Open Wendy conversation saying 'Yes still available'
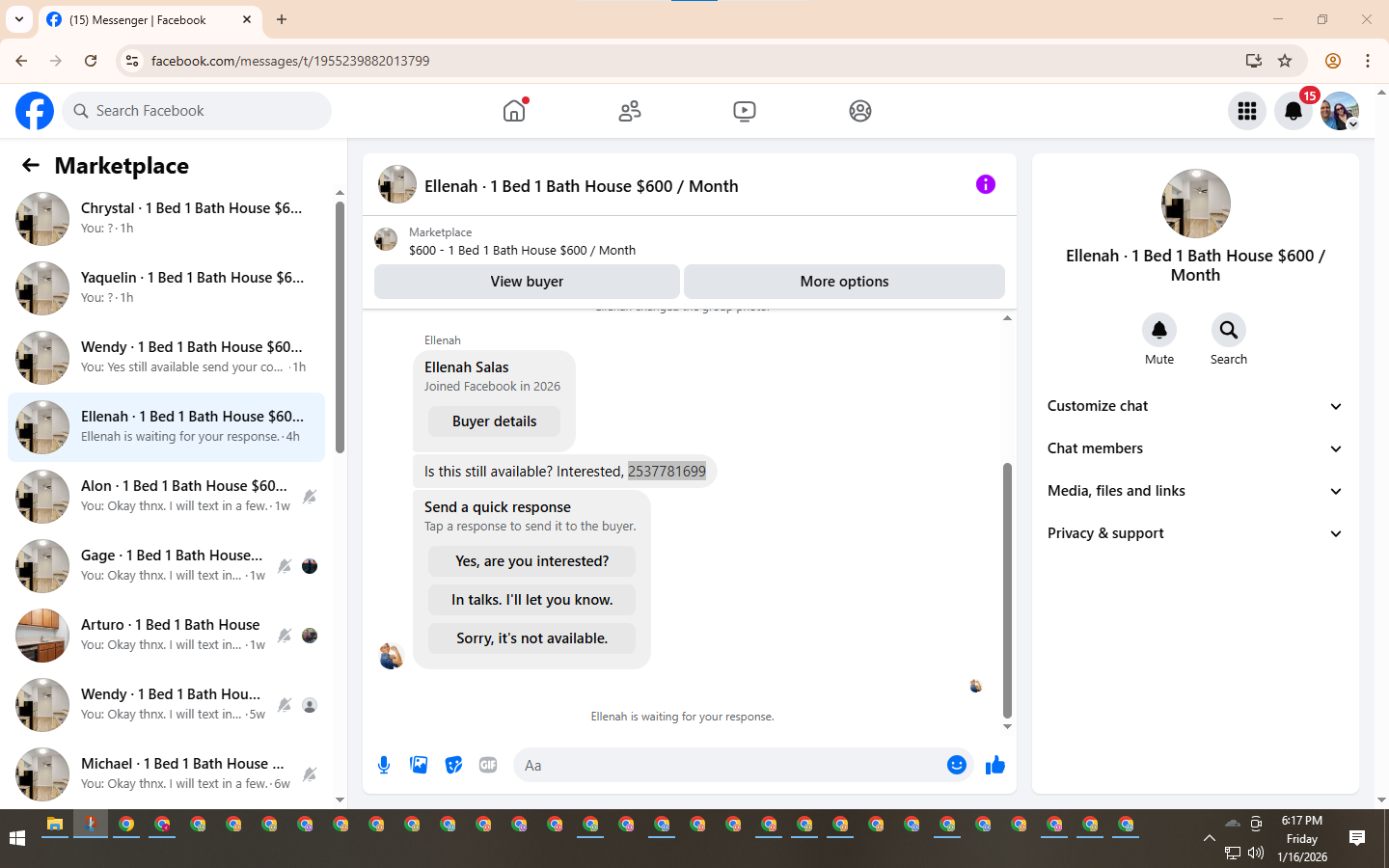This screenshot has height=868, width=1389. point(166,358)
